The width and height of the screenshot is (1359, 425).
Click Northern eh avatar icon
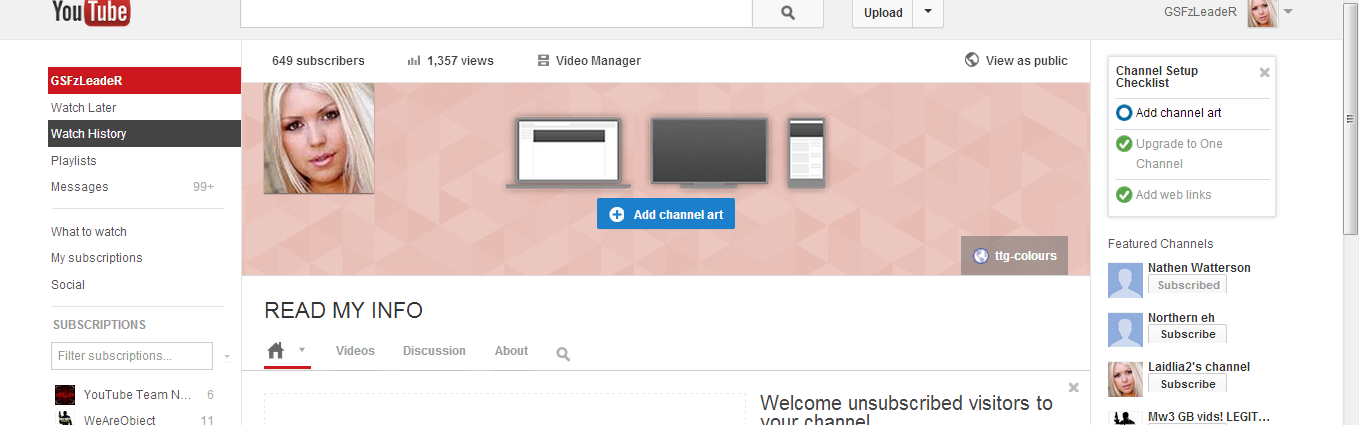pyautogui.click(x=1125, y=330)
